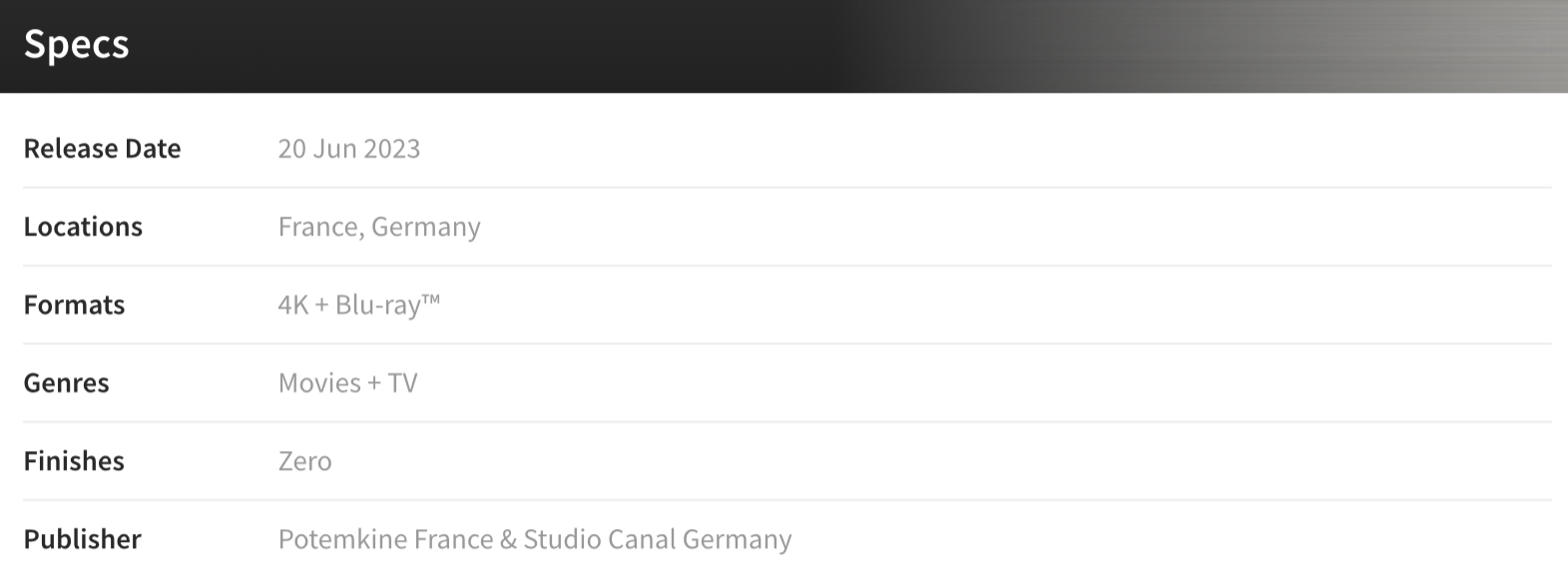Open the Potemkine France & Studio Canal Germany publisher

tap(535, 539)
